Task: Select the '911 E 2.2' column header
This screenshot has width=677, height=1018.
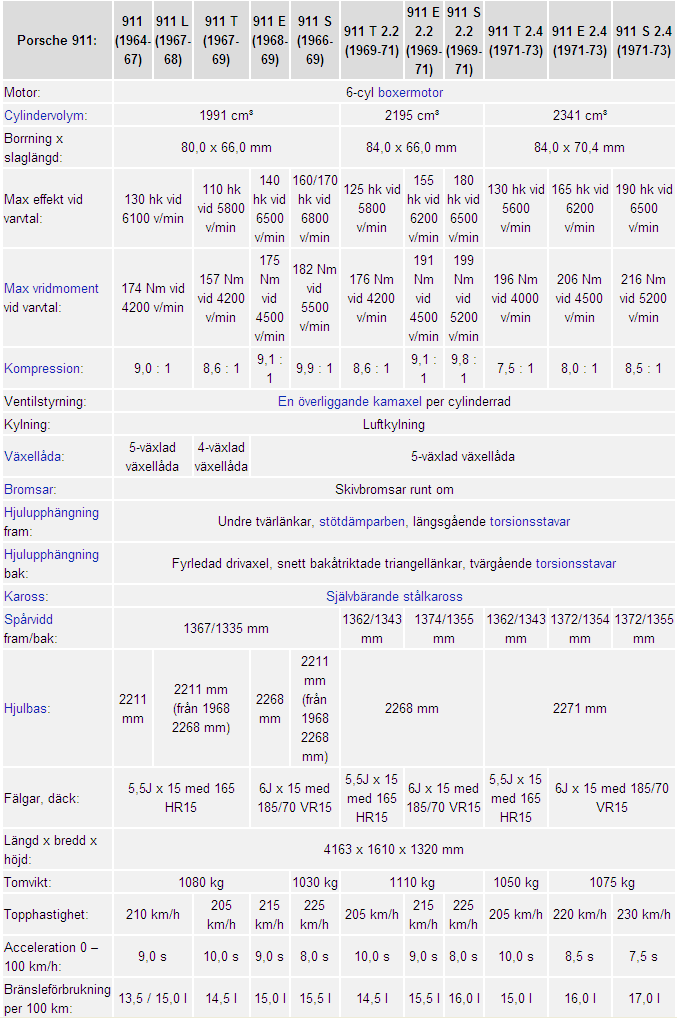Action: tap(423, 40)
